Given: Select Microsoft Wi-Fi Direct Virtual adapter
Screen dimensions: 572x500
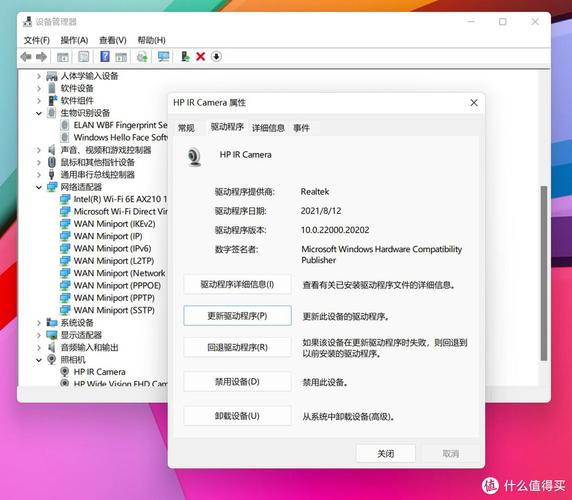Looking at the screenshot, I should (120, 212).
